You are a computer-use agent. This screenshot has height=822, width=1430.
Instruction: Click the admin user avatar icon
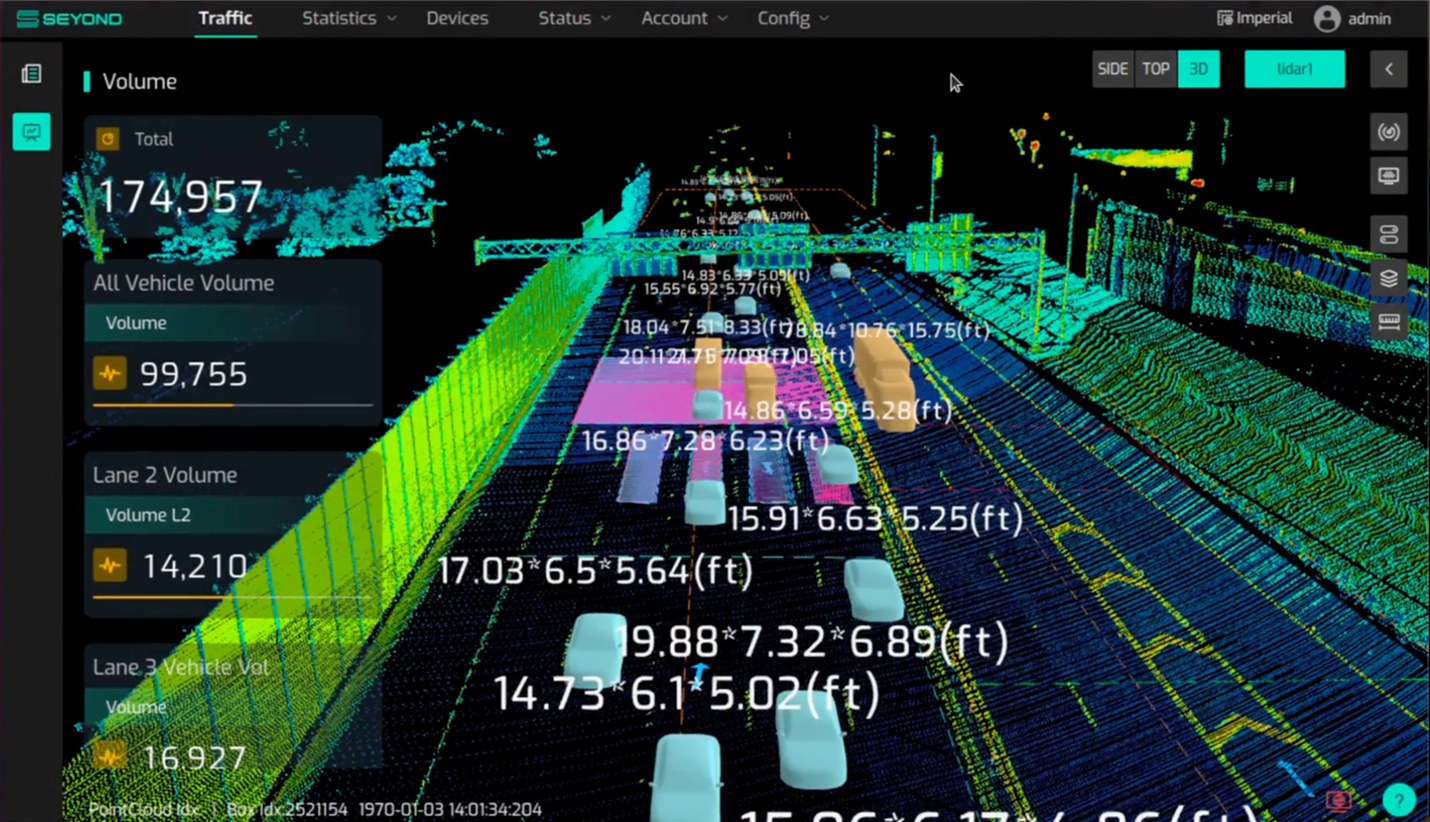[1327, 19]
